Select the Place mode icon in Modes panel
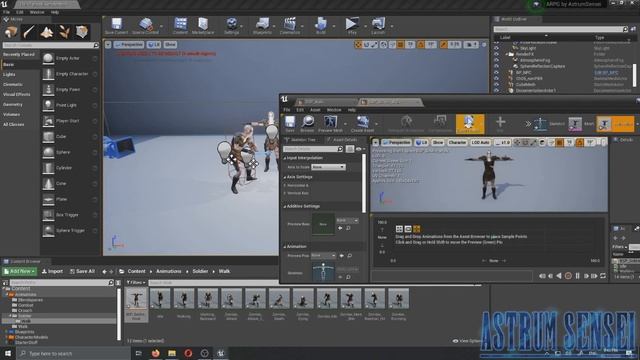 [11, 32]
